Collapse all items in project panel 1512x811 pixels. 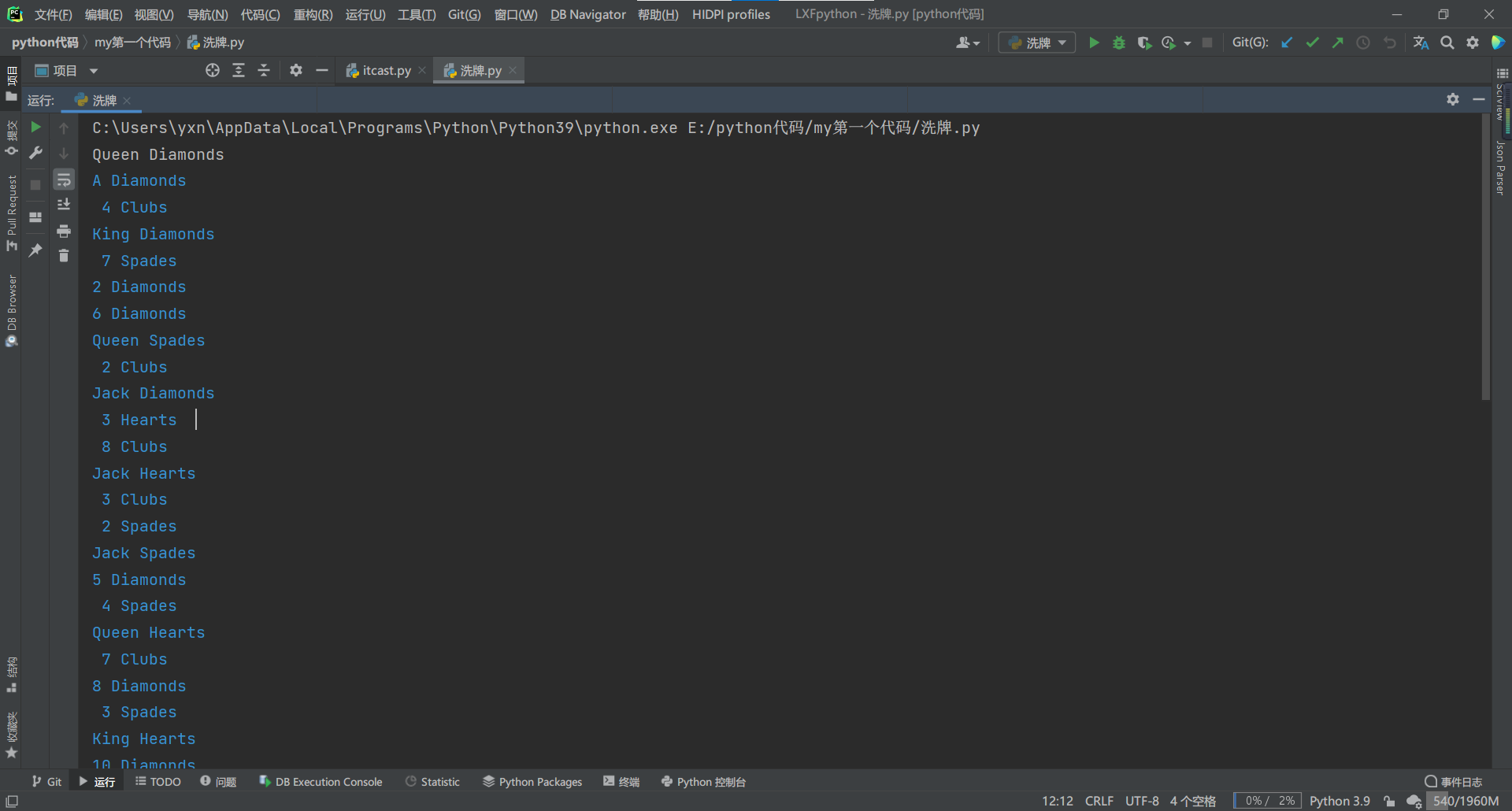coord(264,71)
